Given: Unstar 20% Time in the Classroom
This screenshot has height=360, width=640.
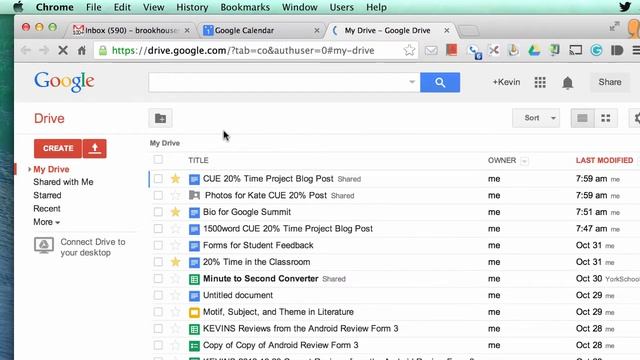Looking at the screenshot, I should click(x=176, y=262).
